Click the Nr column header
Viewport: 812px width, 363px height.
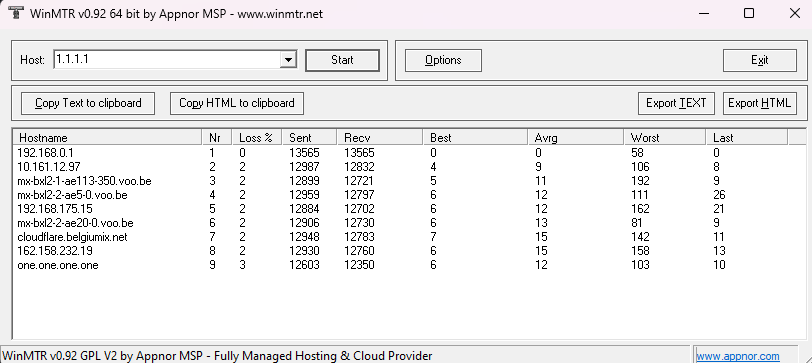(x=216, y=137)
